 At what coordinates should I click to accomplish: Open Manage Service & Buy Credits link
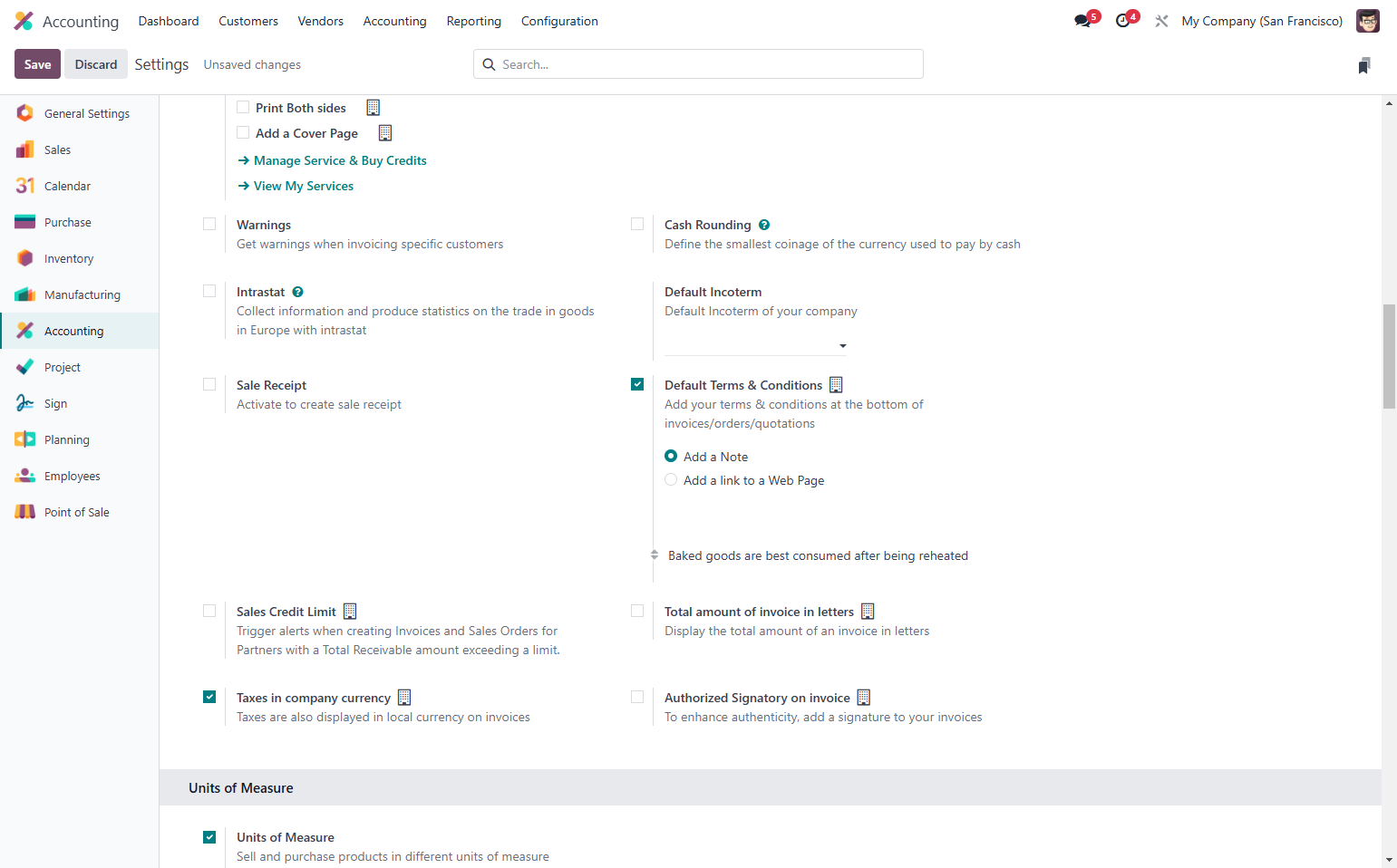coord(332,160)
